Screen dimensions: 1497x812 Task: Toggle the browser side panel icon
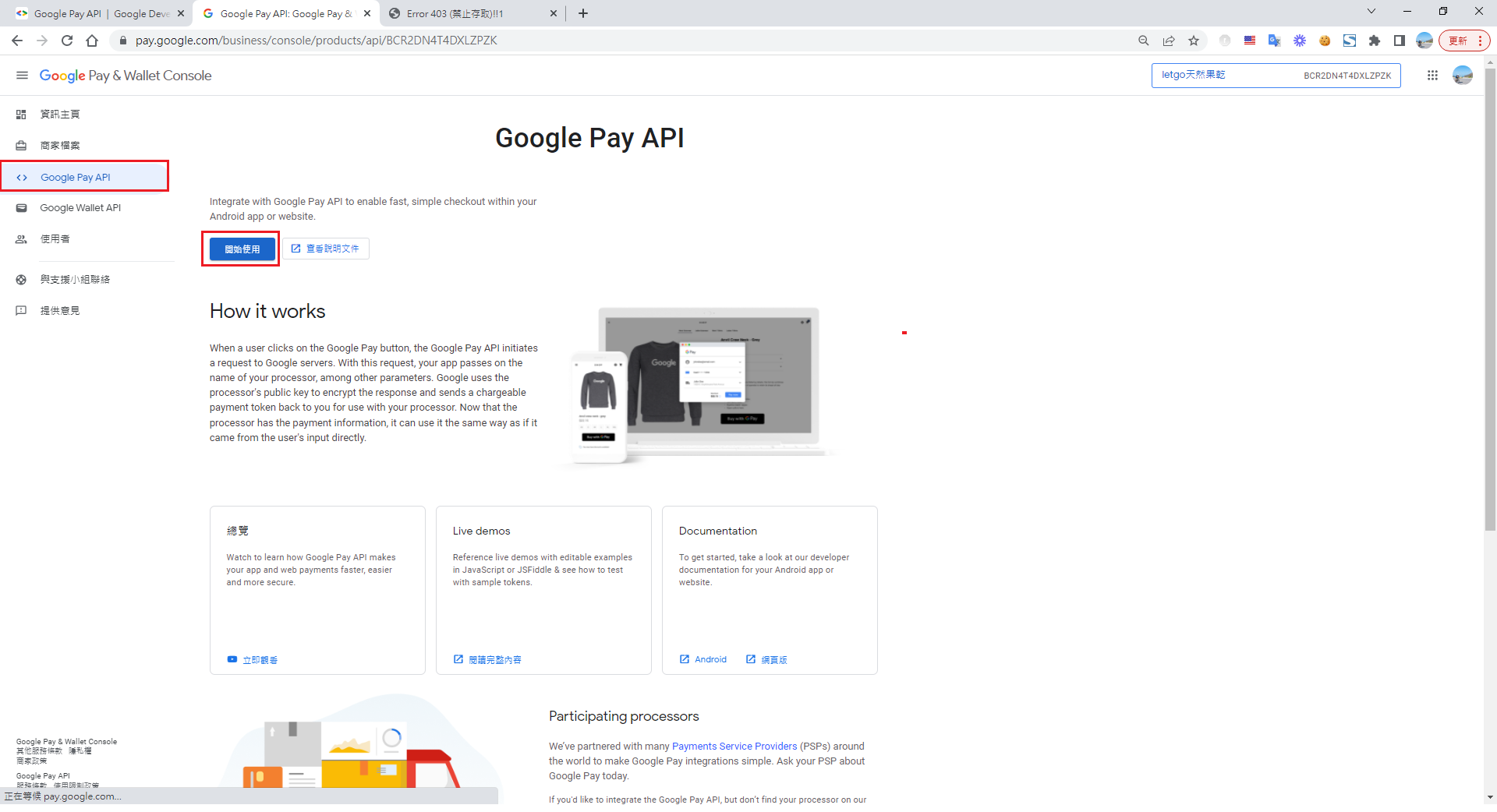point(1400,41)
